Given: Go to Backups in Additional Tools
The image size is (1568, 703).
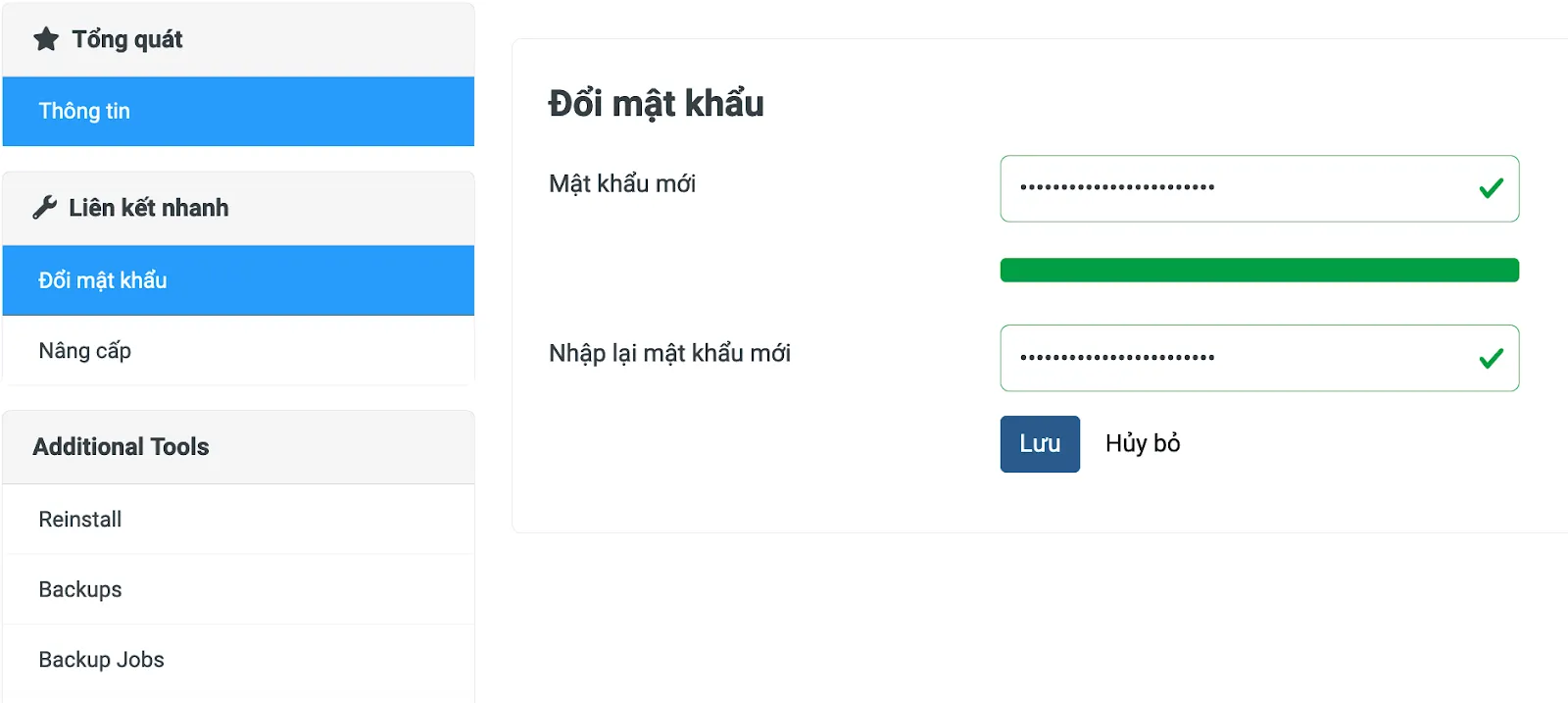Looking at the screenshot, I should coord(238,589).
